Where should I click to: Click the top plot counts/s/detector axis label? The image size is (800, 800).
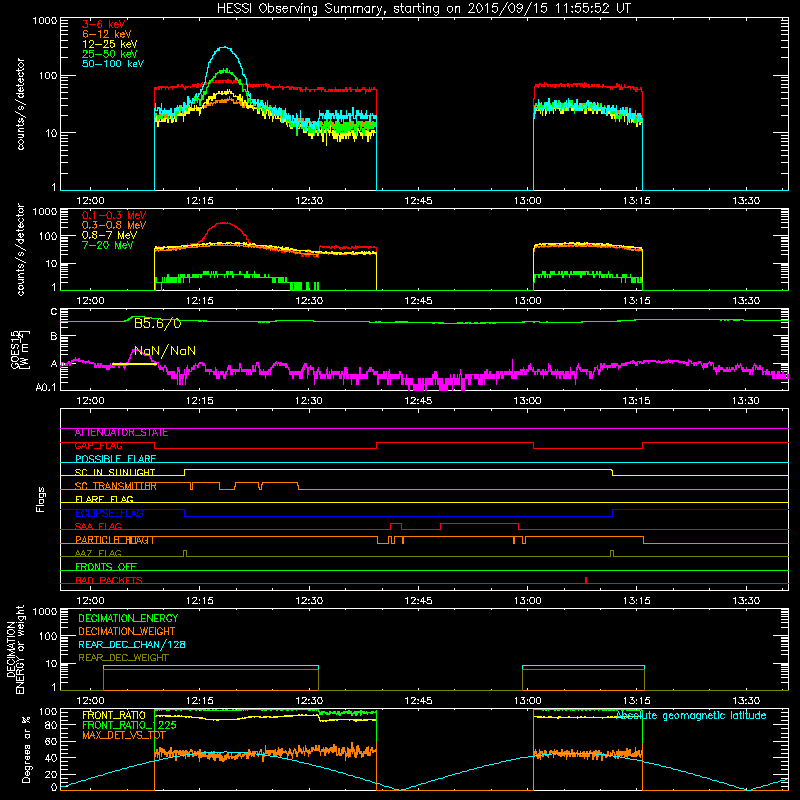(20, 104)
